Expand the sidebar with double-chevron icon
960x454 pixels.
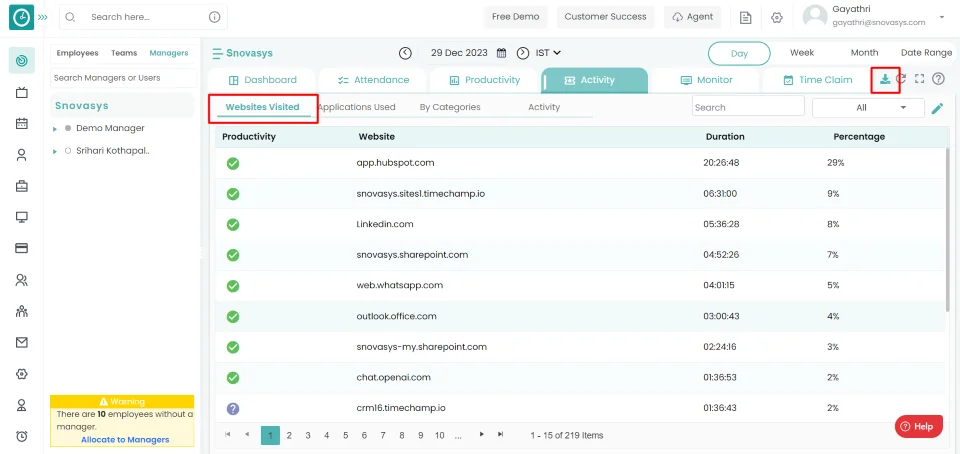[42, 17]
